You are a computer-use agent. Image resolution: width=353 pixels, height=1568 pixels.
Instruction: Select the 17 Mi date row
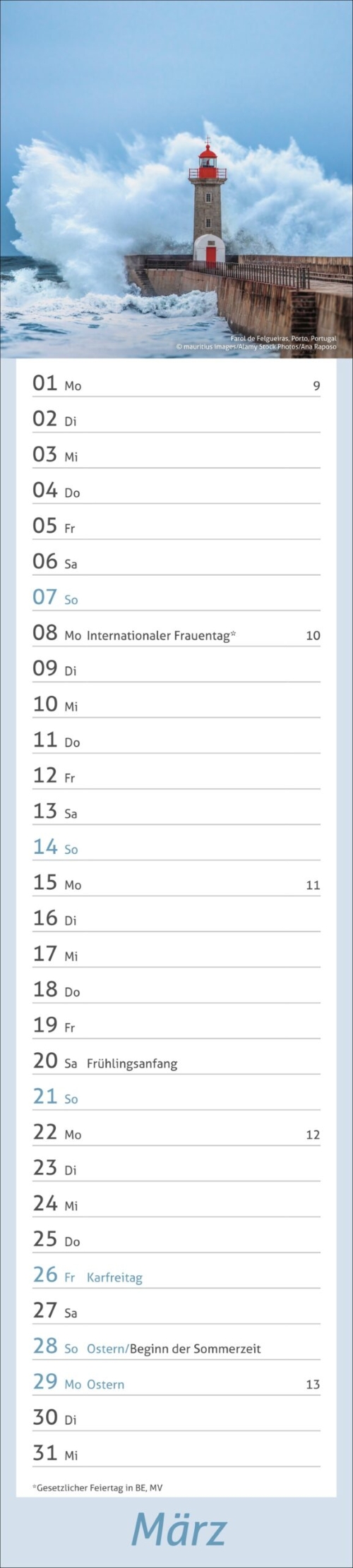click(176, 954)
